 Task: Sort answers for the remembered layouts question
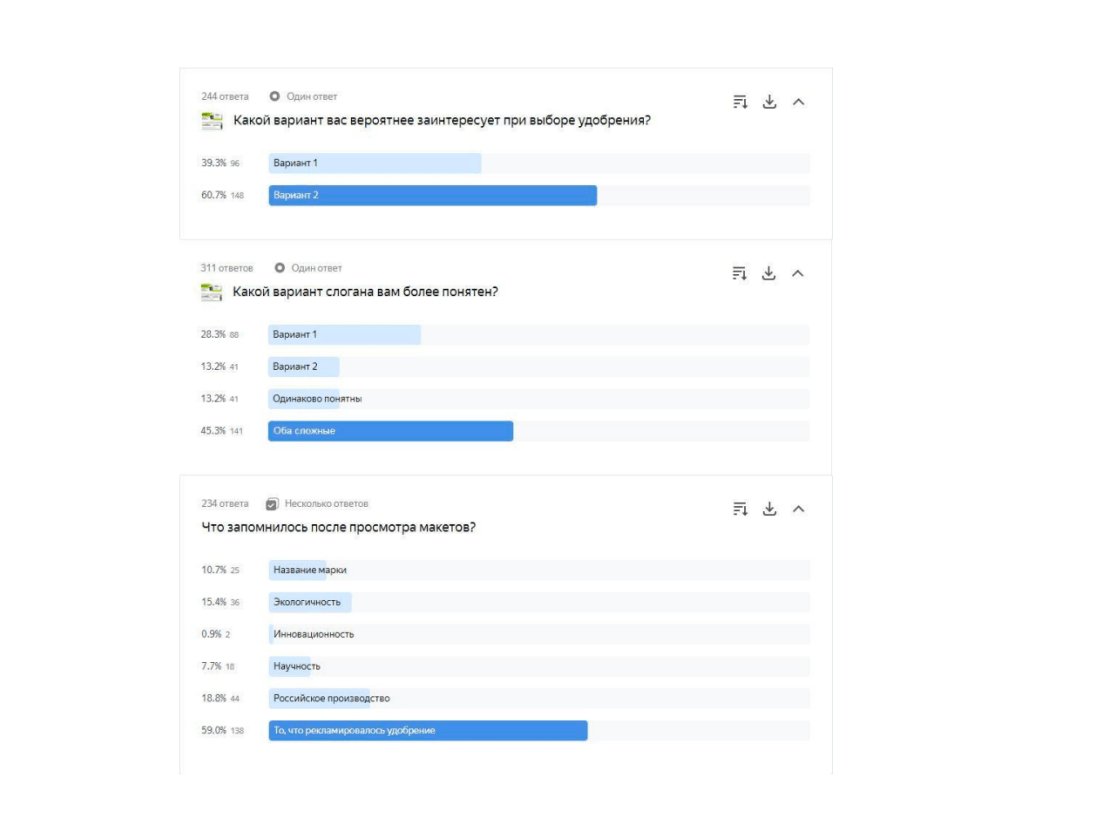[x=740, y=509]
